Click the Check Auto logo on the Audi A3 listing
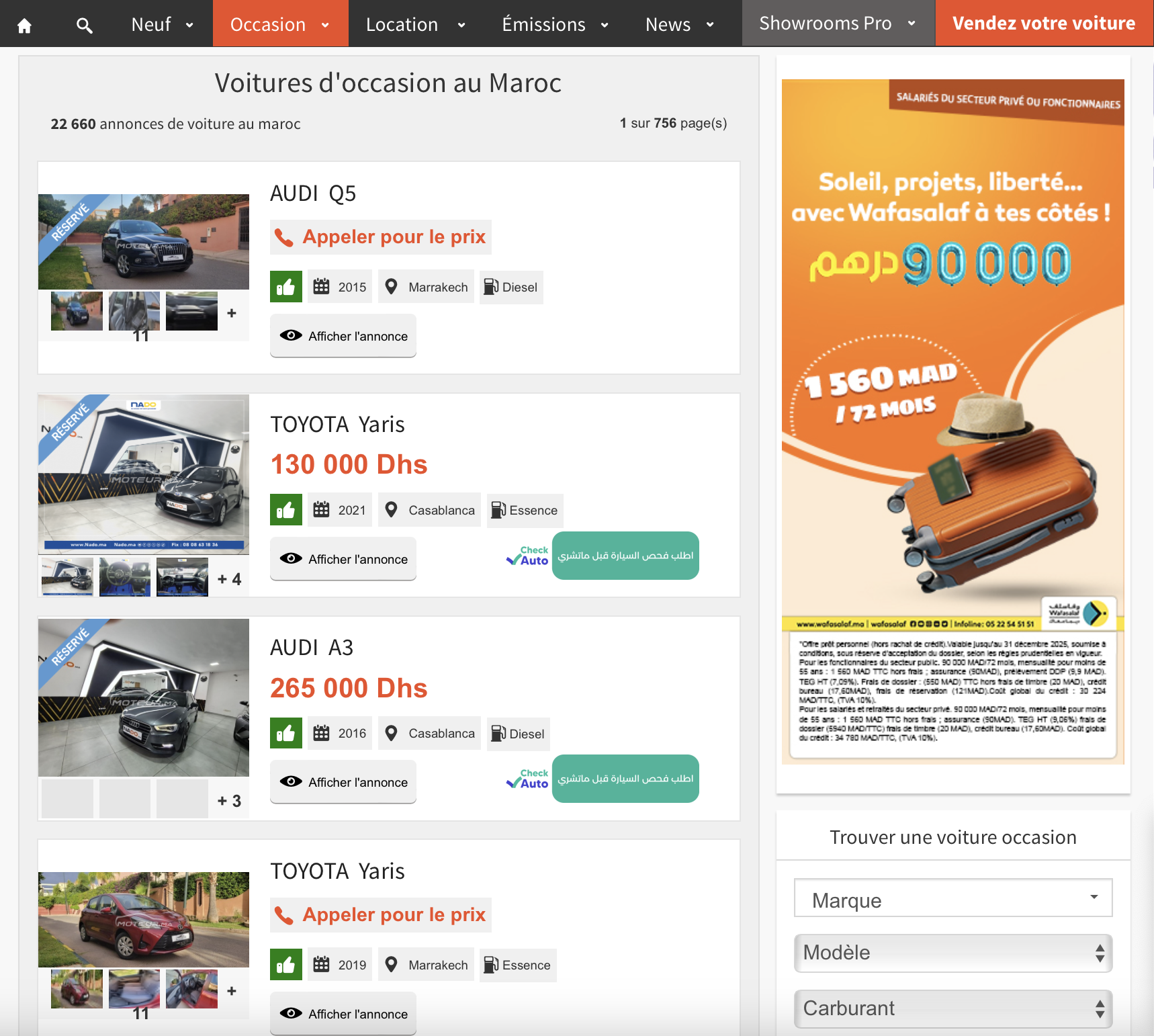 (x=527, y=779)
